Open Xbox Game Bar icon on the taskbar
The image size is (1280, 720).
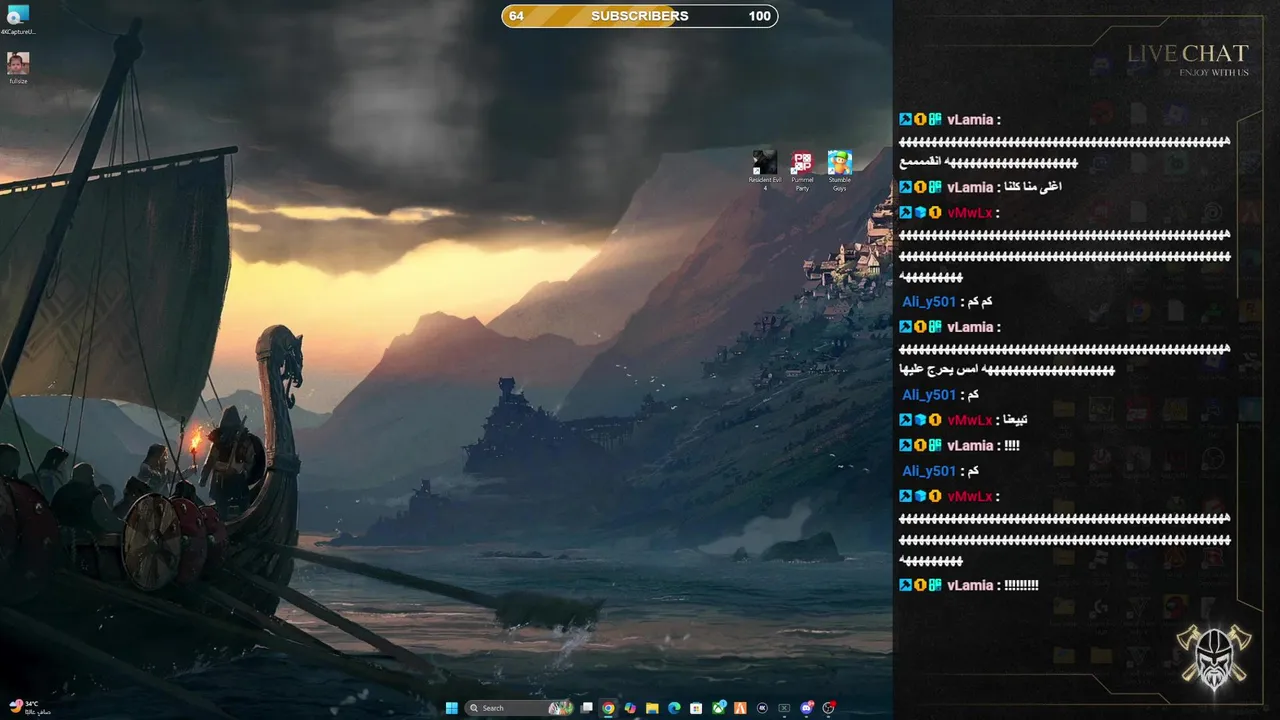(784, 708)
